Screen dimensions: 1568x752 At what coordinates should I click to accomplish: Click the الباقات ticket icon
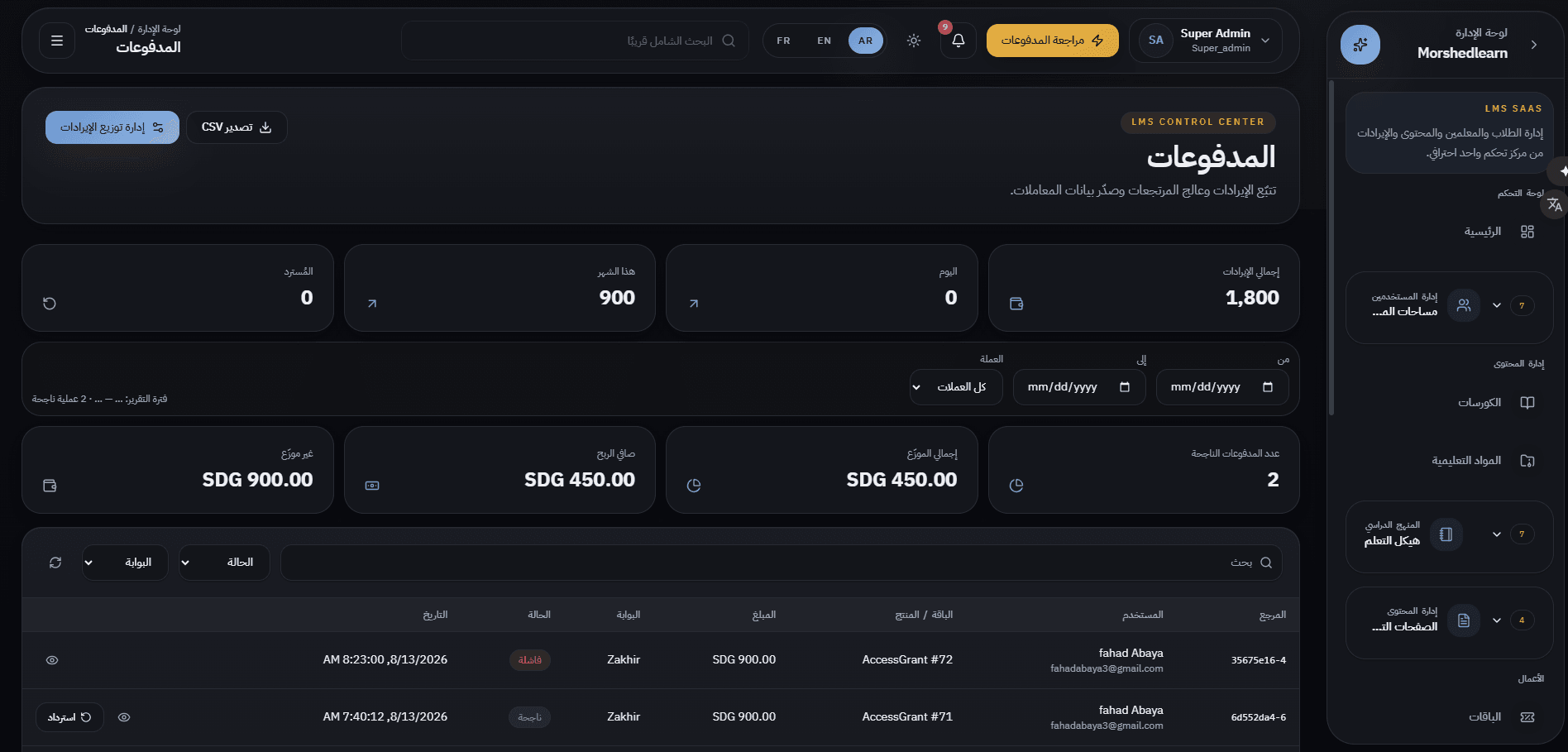[1527, 717]
